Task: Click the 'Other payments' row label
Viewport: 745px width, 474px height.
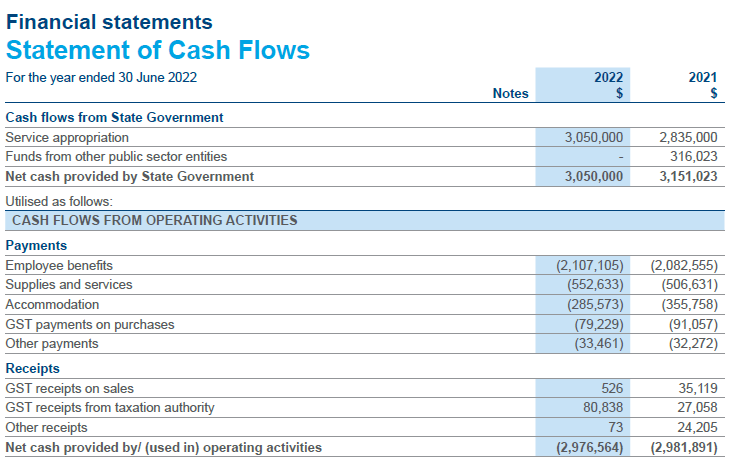Action: click(x=52, y=343)
